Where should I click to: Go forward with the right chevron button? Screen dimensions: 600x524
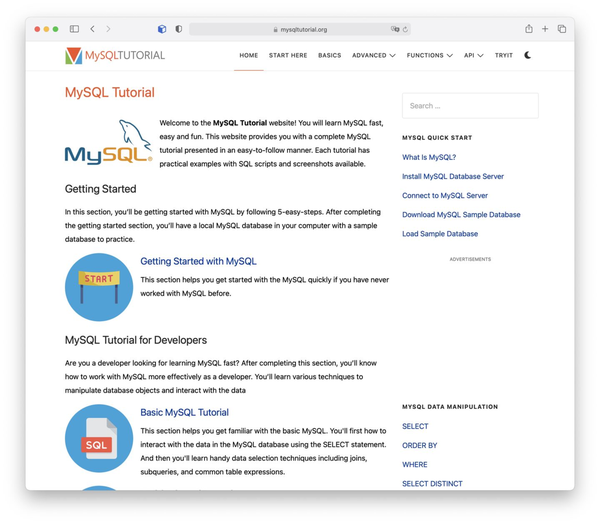click(x=108, y=29)
